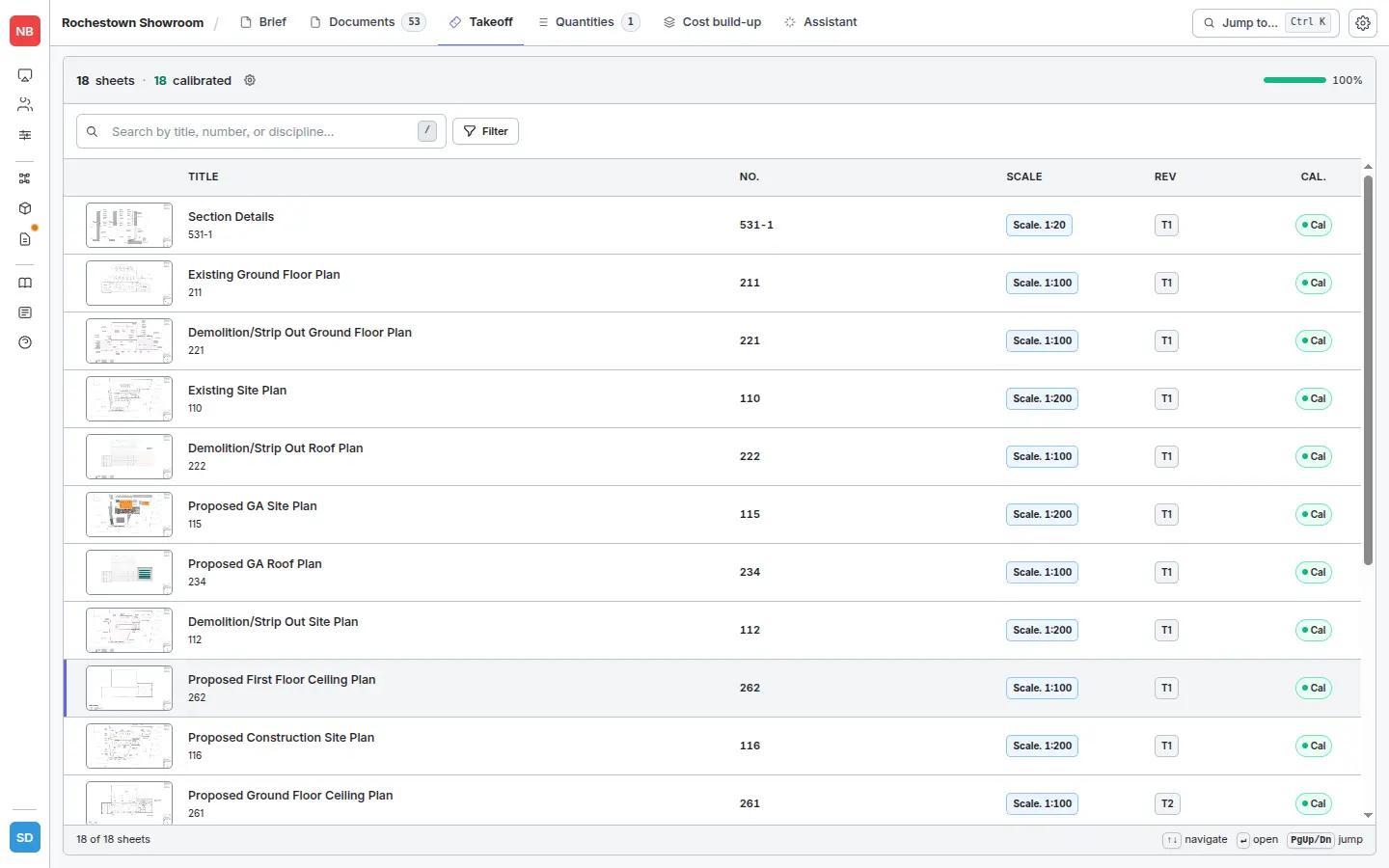The height and width of the screenshot is (868, 1389).
Task: Click the search magnifier icon in search box
Action: (x=93, y=131)
